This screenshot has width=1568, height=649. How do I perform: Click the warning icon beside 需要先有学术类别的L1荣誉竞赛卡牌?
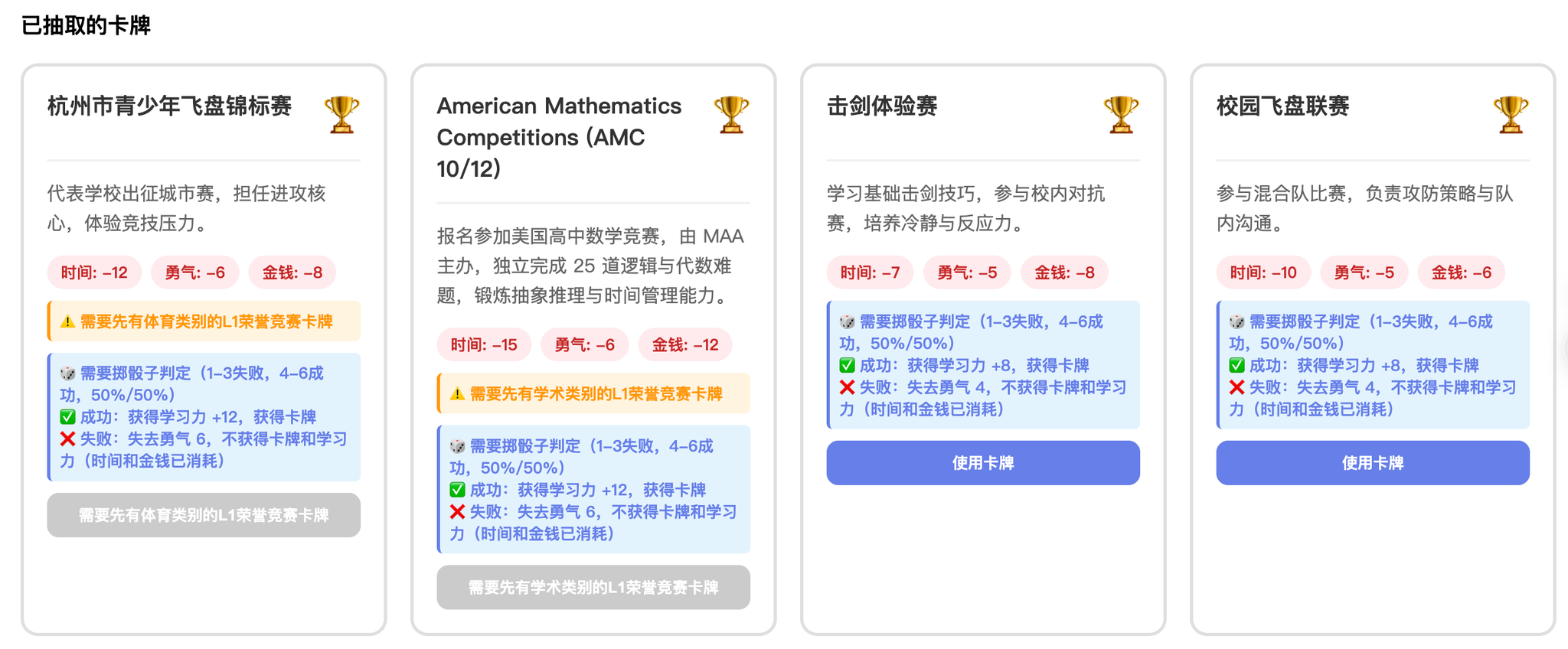click(x=458, y=394)
